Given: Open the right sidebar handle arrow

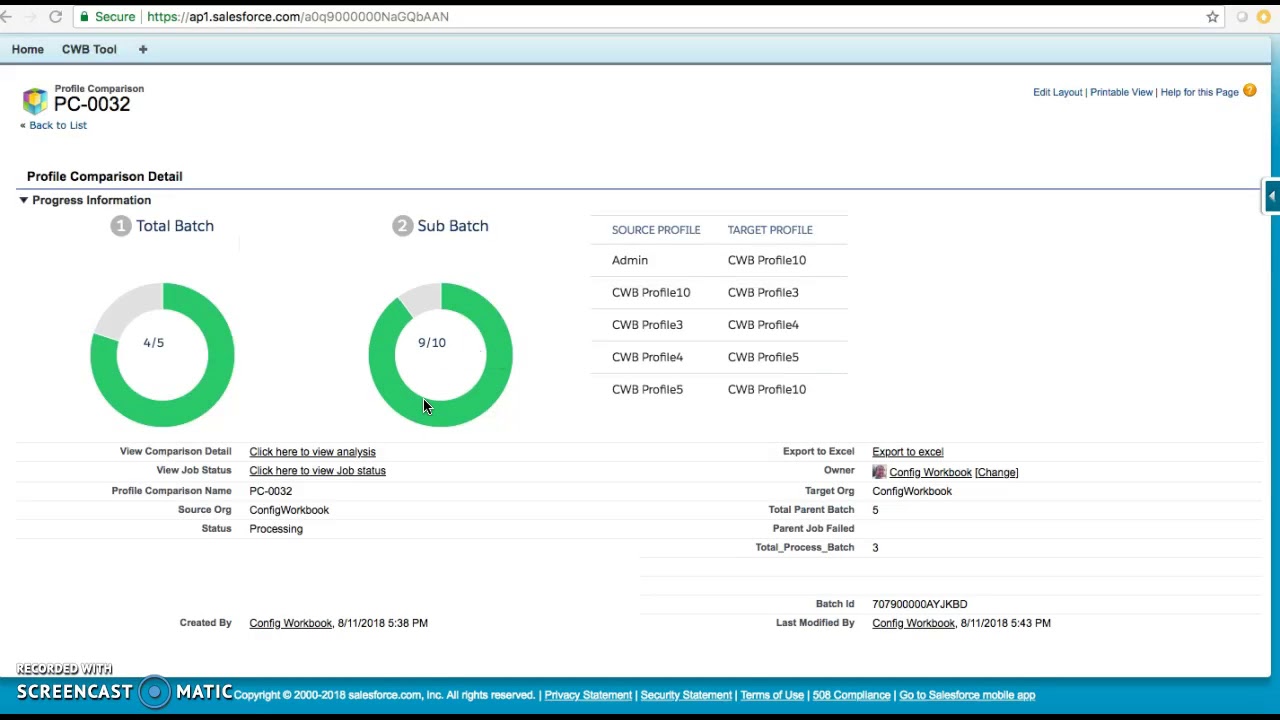Looking at the screenshot, I should (x=1272, y=196).
